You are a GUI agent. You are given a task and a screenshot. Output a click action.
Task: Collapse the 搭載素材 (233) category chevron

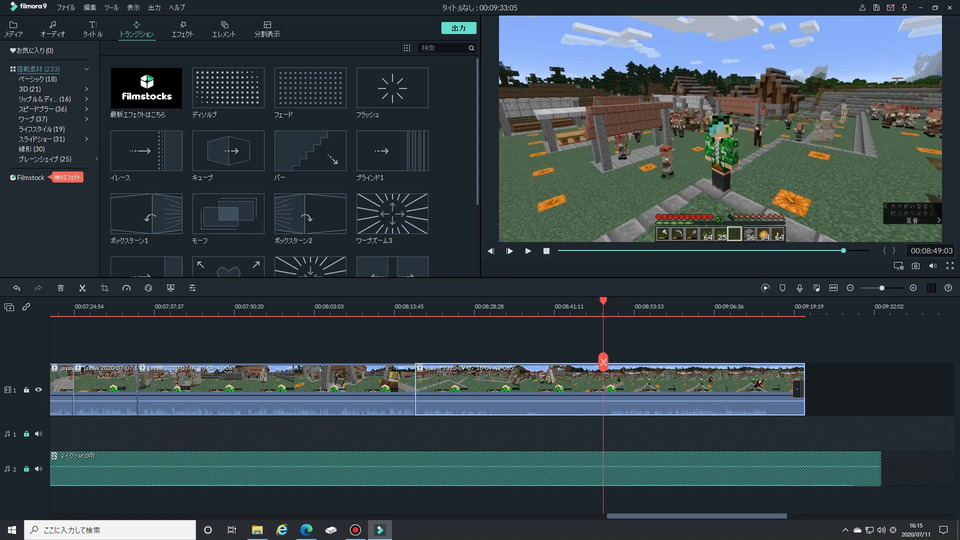pos(86,69)
